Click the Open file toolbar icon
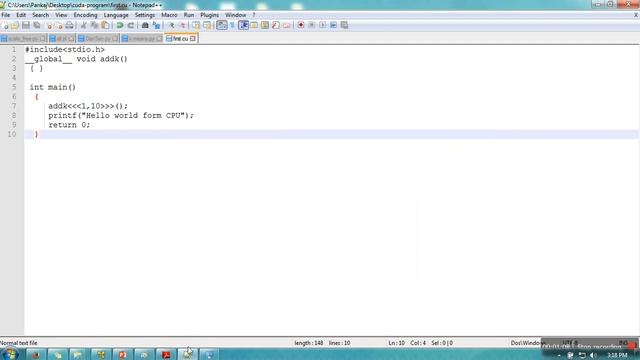 (x=15, y=25)
